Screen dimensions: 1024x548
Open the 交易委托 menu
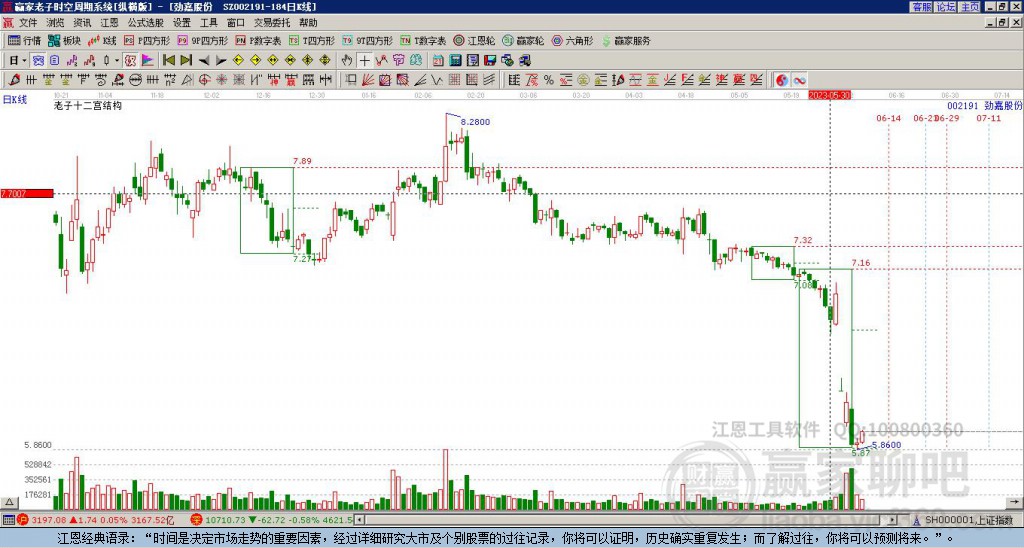click(272, 23)
